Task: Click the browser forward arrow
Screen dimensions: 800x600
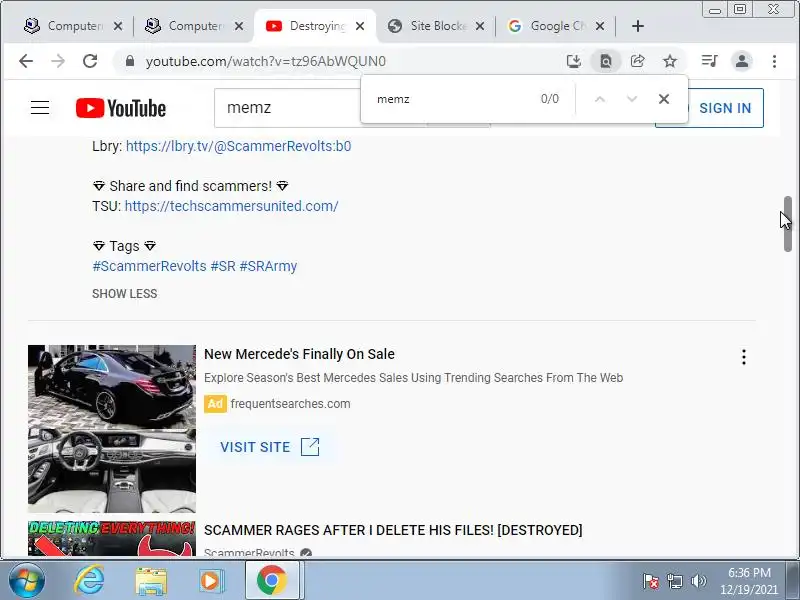Action: (x=58, y=61)
